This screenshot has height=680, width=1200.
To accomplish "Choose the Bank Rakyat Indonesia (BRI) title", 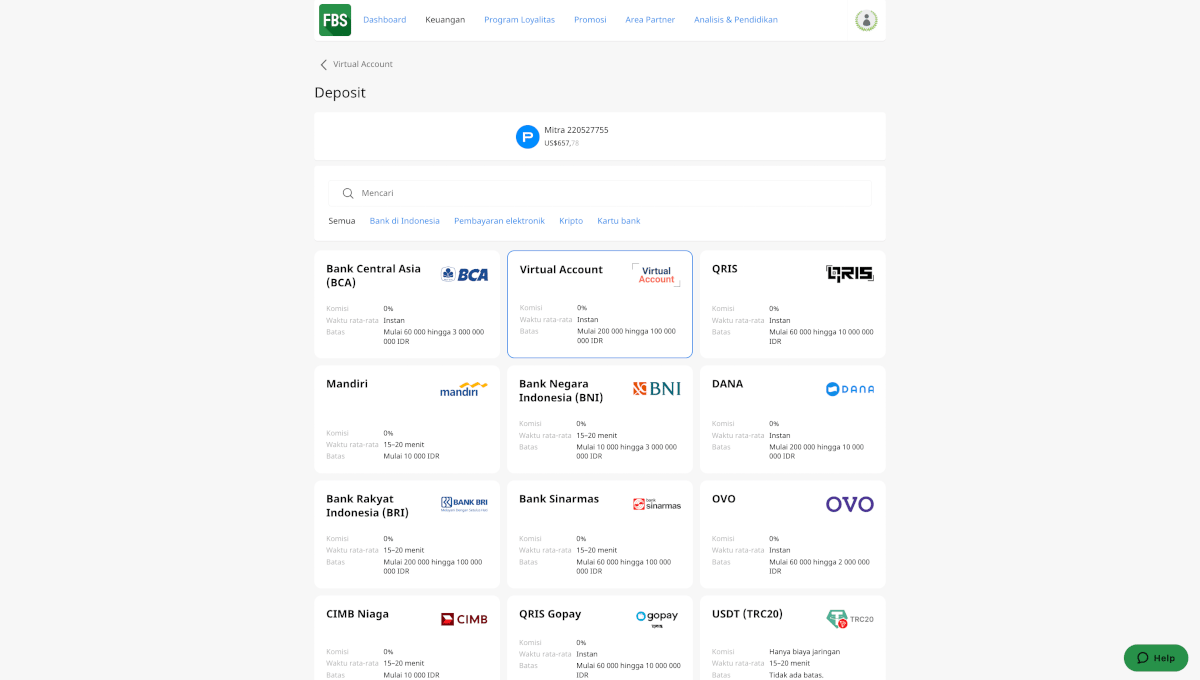I will coord(368,506).
